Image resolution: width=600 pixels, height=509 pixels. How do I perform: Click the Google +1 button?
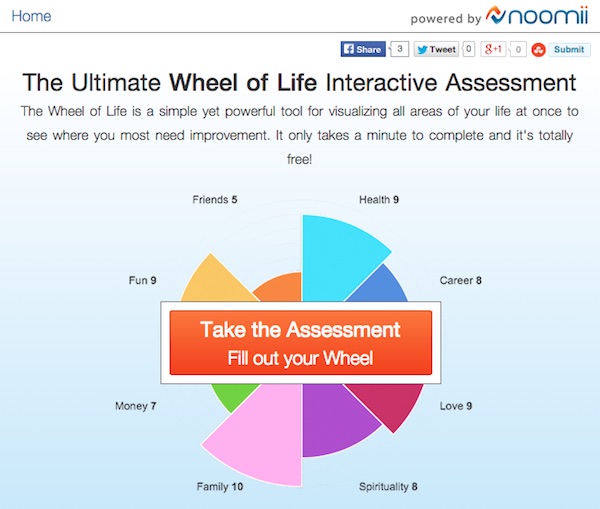point(493,49)
